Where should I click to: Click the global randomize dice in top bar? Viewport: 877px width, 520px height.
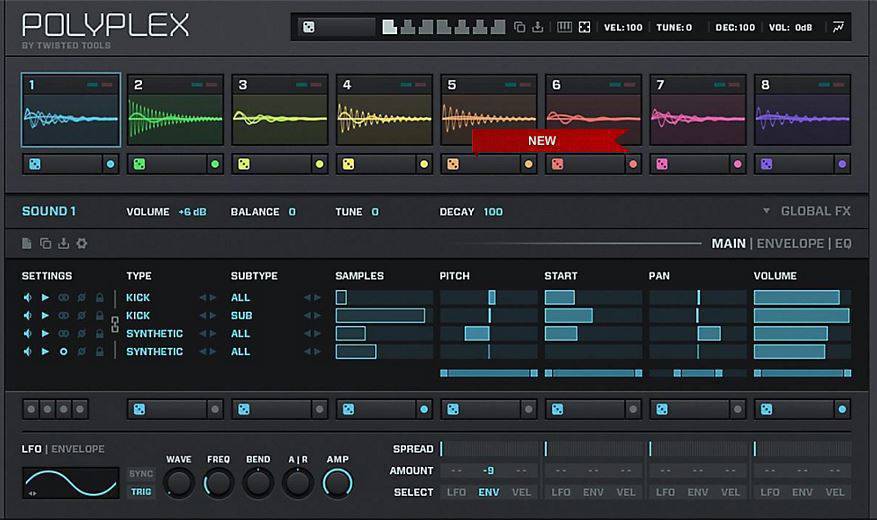[x=309, y=27]
